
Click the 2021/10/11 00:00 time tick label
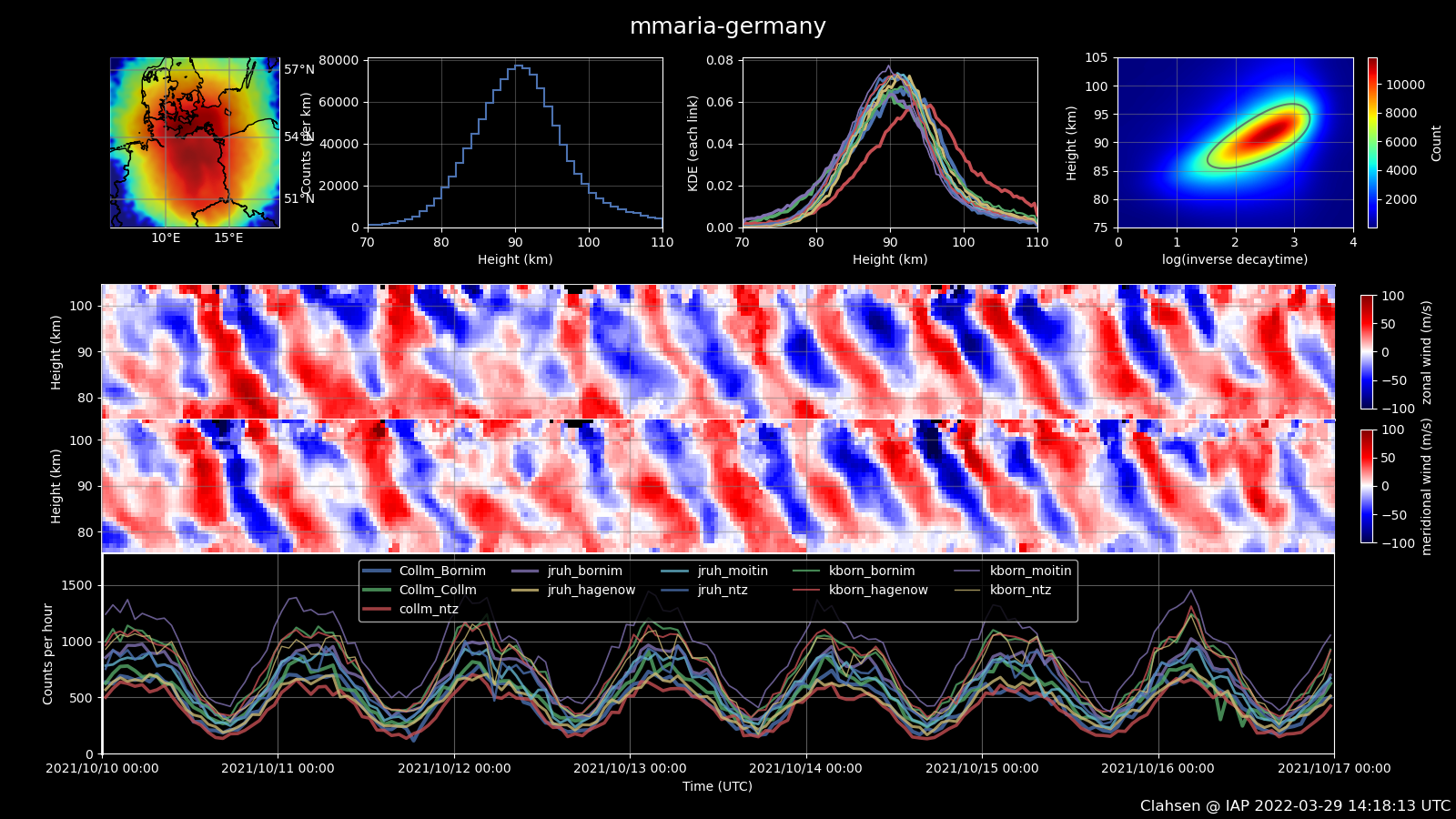[278, 768]
